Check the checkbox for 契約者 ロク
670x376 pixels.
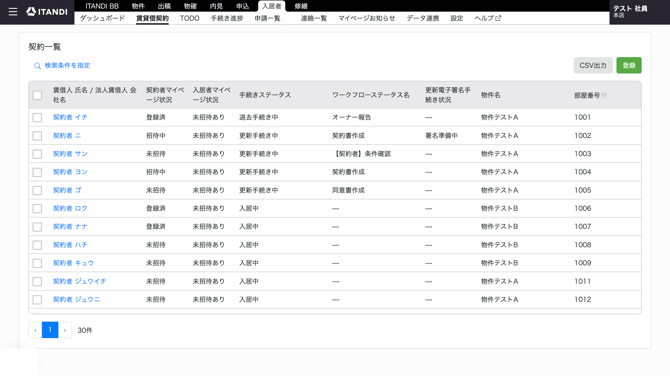pos(37,209)
